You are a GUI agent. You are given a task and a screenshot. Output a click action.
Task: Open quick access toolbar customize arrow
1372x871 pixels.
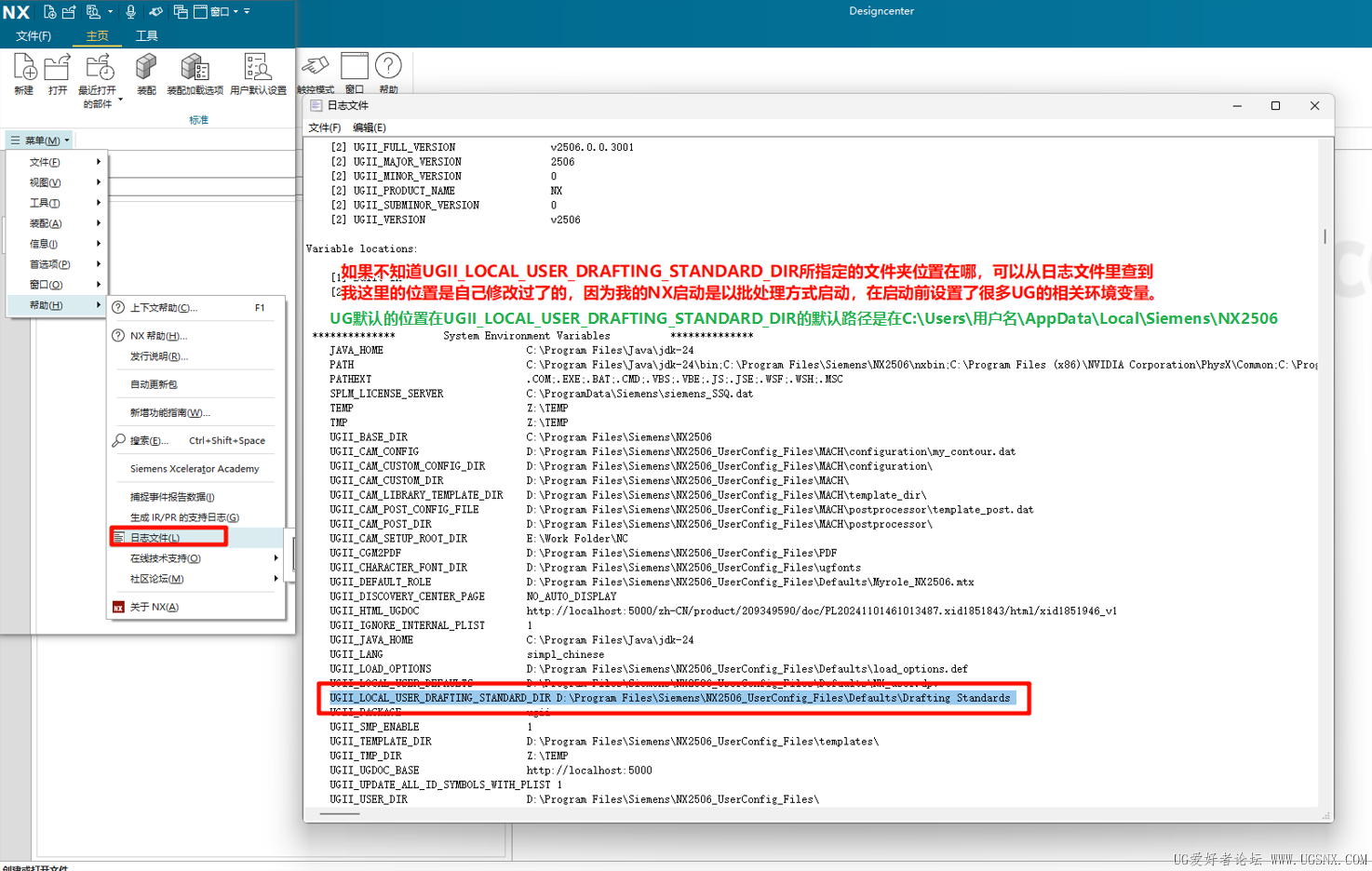tap(247, 12)
